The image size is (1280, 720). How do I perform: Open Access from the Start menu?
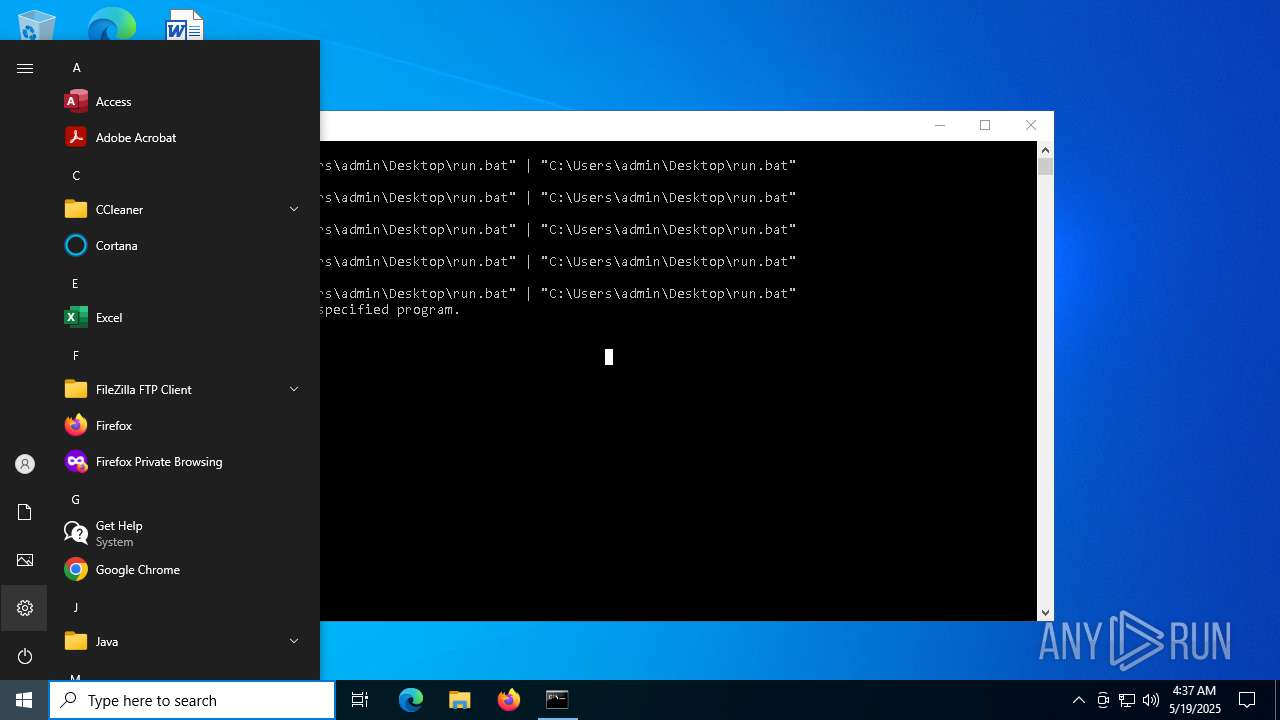coord(184,102)
